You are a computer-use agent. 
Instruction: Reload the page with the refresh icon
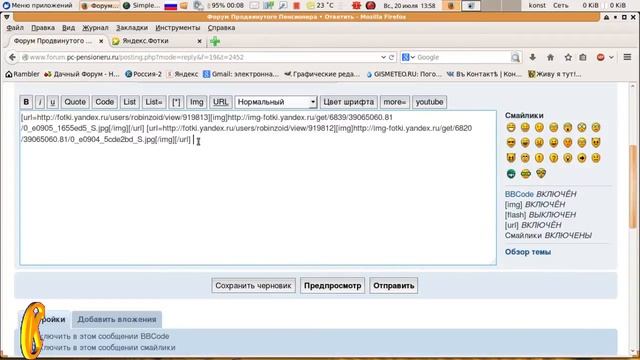point(391,57)
